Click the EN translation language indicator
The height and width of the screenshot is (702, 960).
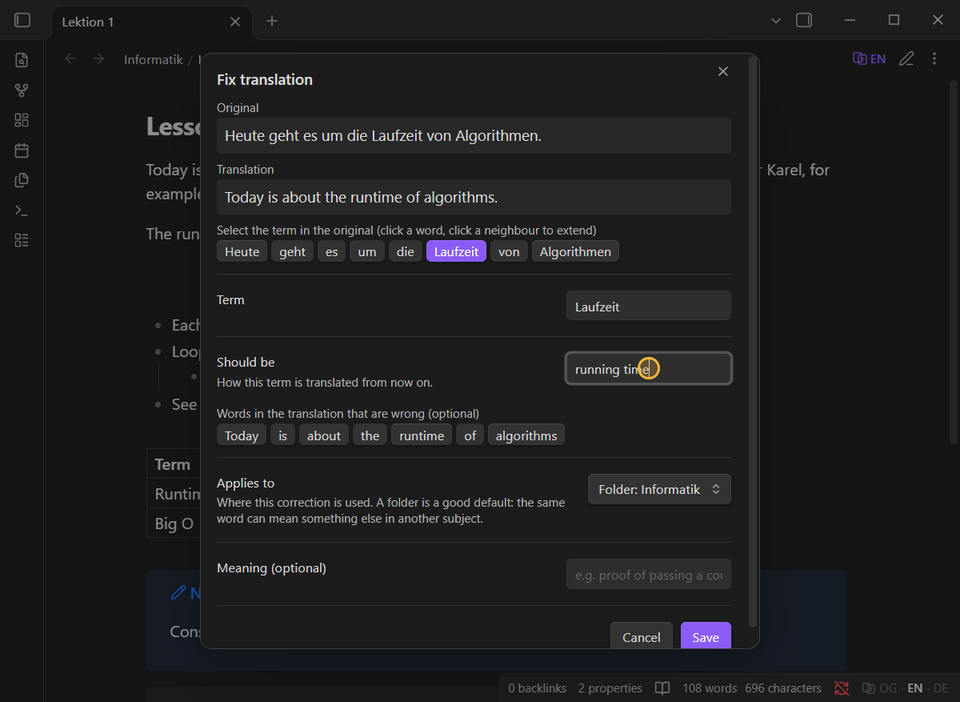[x=869, y=59]
